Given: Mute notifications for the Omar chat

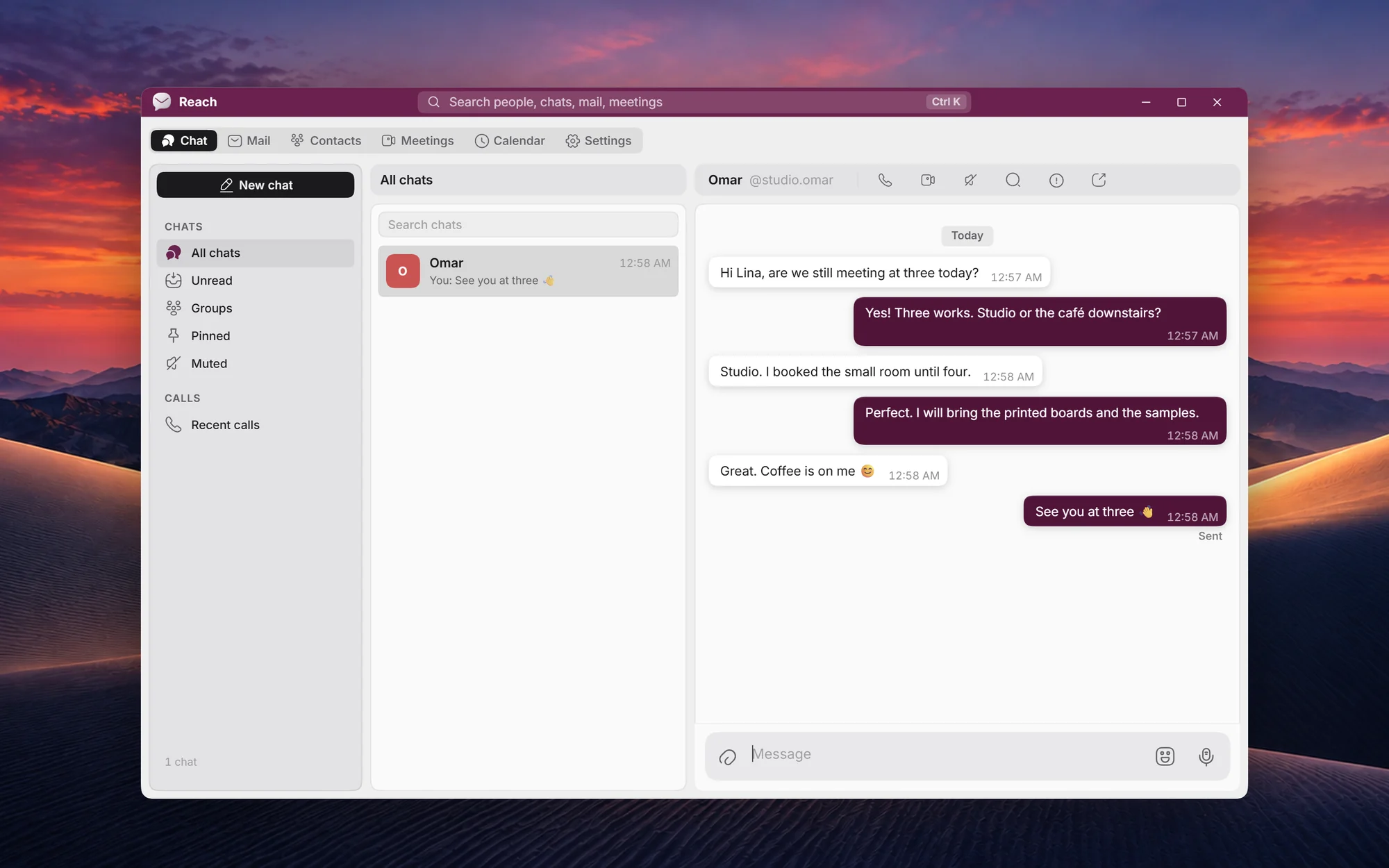Looking at the screenshot, I should point(970,180).
